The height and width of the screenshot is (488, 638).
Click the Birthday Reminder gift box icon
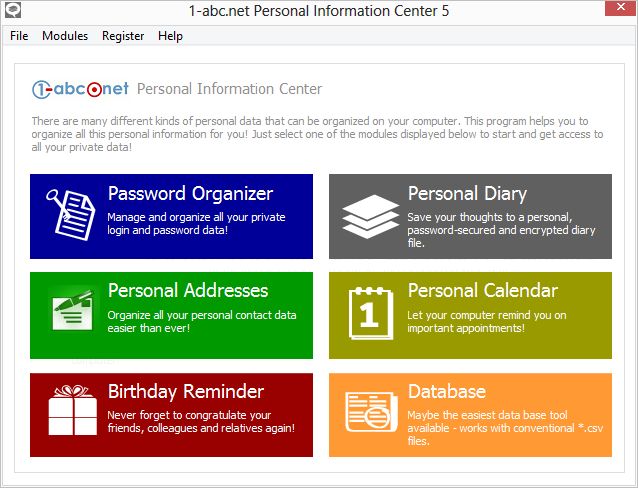click(70, 412)
